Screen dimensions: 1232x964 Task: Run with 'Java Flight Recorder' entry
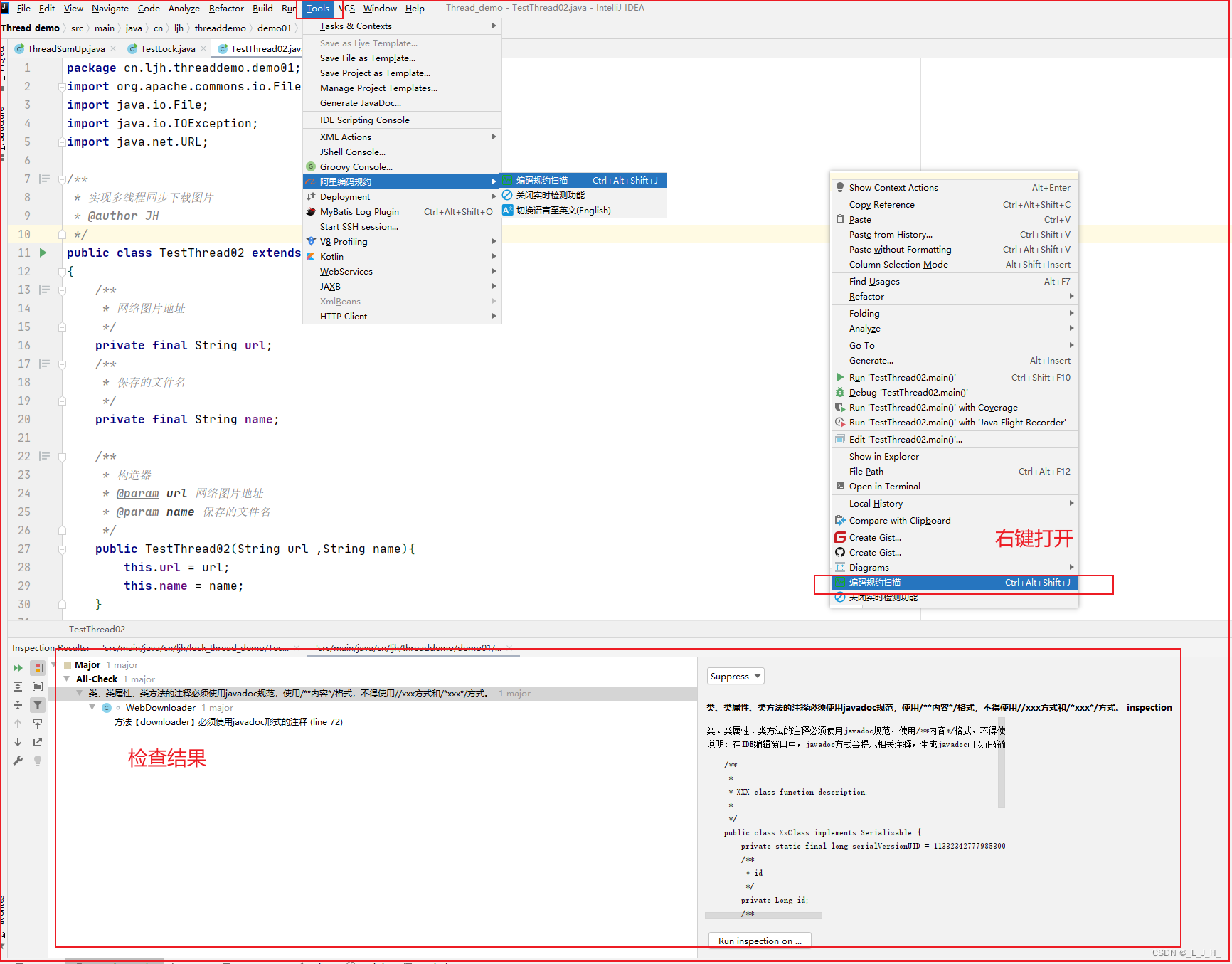point(954,423)
